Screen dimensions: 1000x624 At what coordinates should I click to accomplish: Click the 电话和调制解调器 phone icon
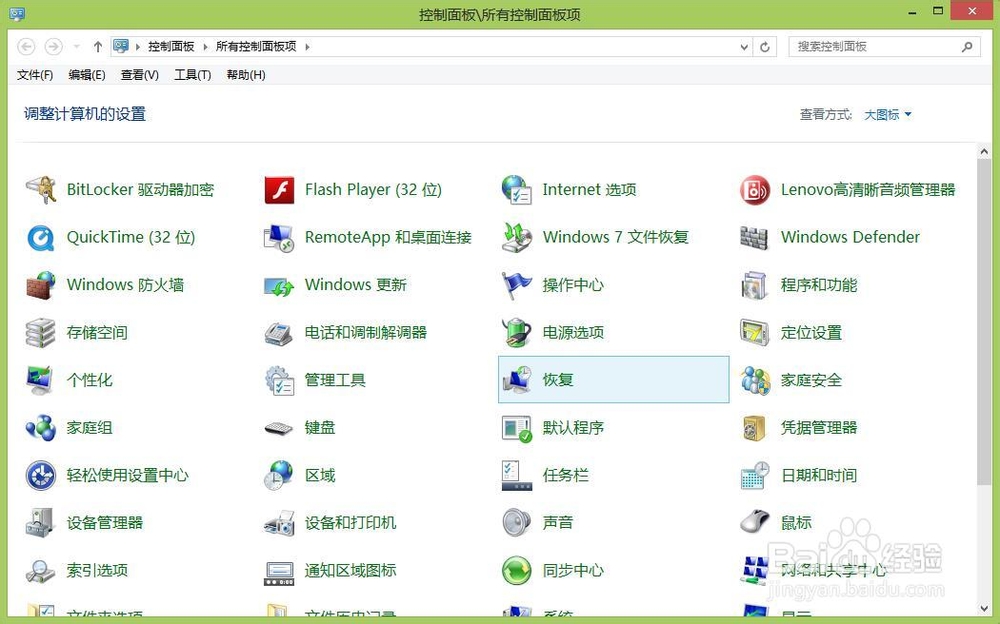[279, 332]
